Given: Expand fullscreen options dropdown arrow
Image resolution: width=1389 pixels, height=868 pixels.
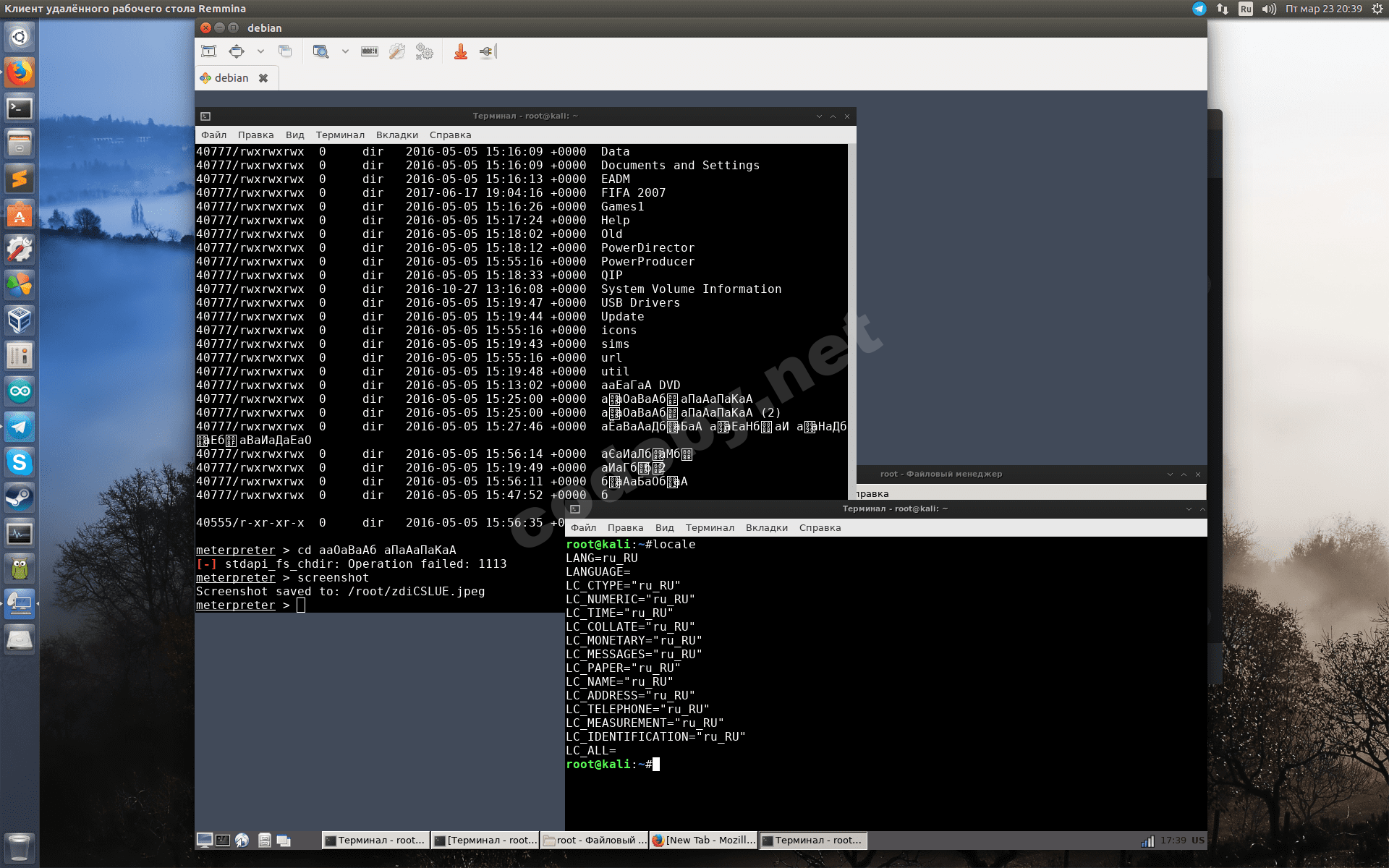Looking at the screenshot, I should click(x=260, y=51).
